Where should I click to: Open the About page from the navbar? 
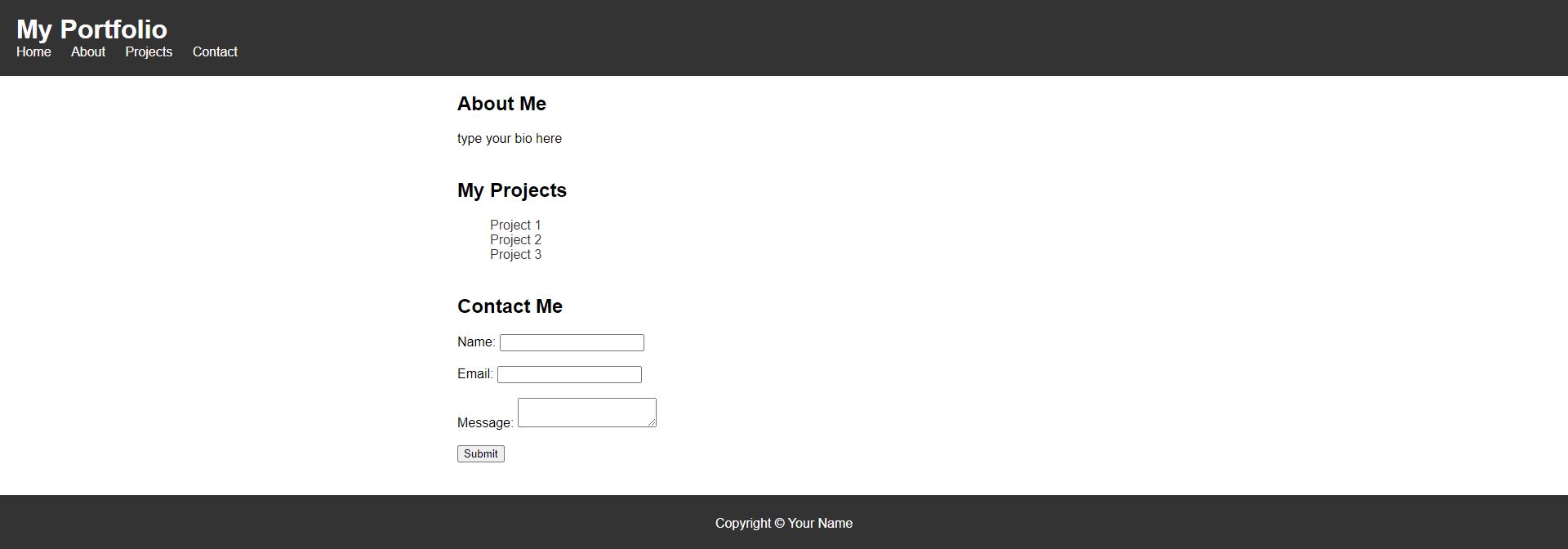87,51
